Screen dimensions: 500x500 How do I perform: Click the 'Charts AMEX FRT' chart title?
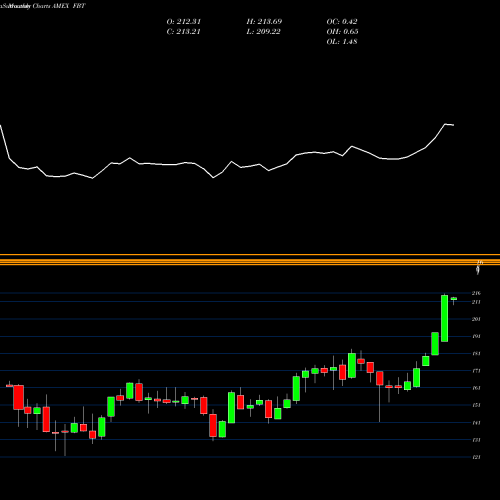(x=59, y=6)
